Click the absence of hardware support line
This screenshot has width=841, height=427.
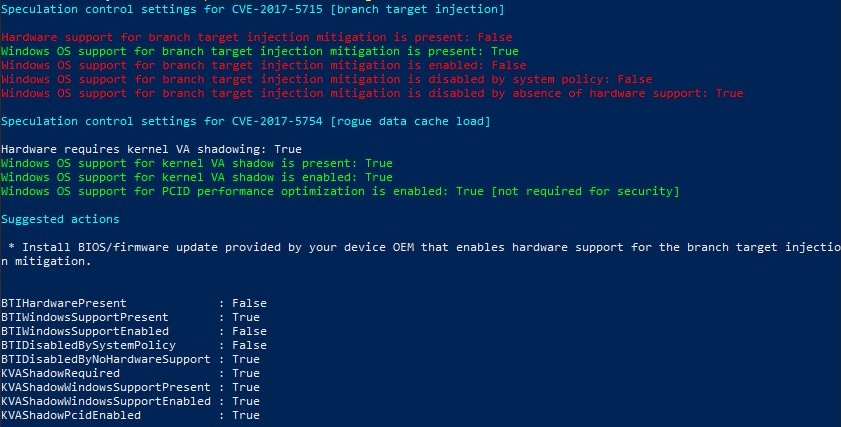click(372, 93)
